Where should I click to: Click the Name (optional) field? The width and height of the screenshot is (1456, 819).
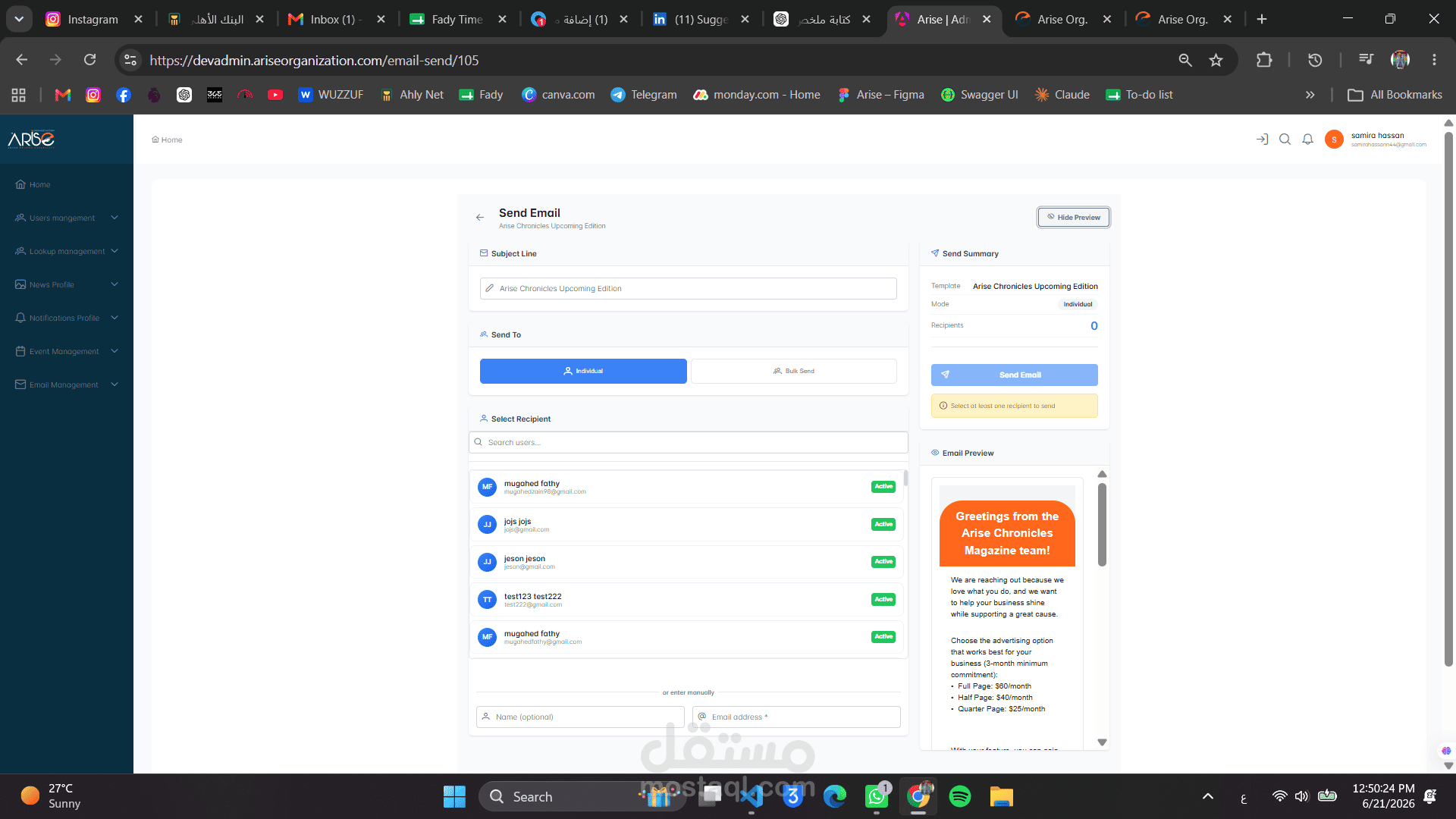[580, 717]
